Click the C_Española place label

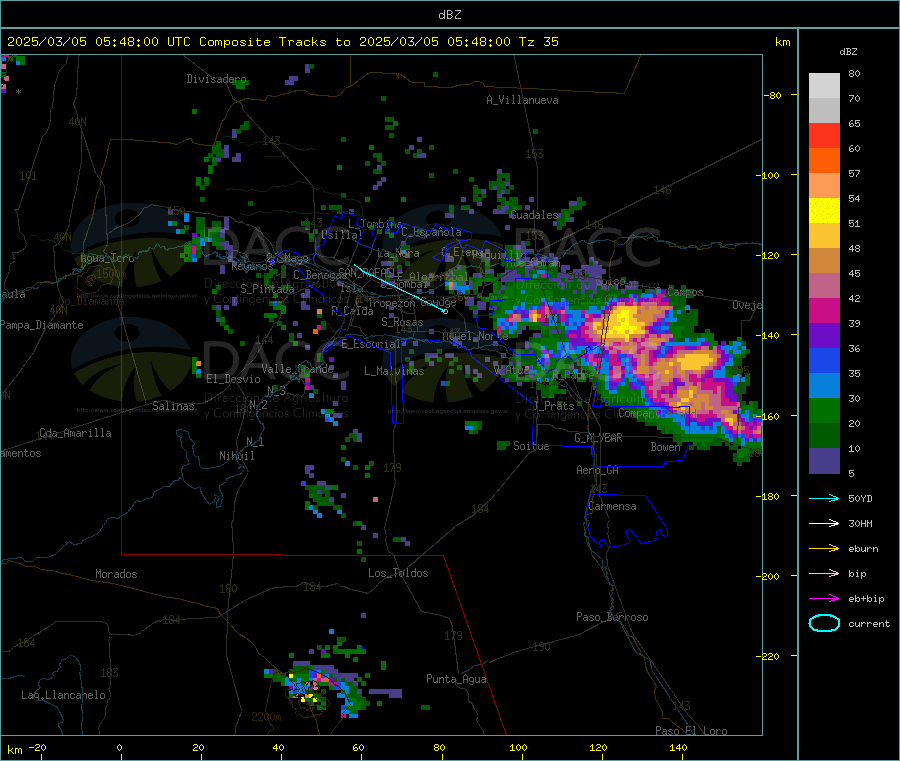[x=431, y=232]
